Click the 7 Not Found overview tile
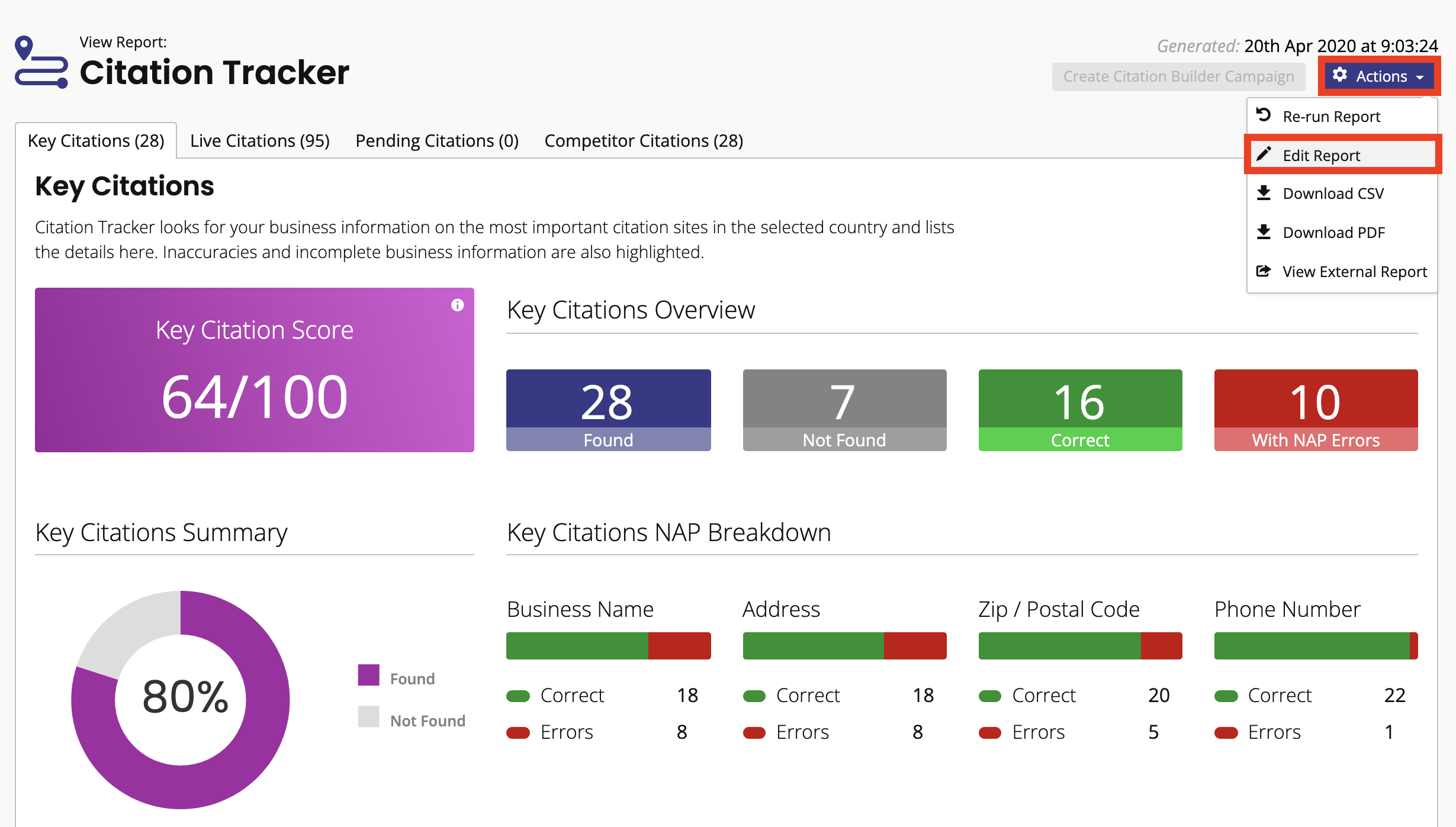This screenshot has height=827, width=1456. click(844, 410)
